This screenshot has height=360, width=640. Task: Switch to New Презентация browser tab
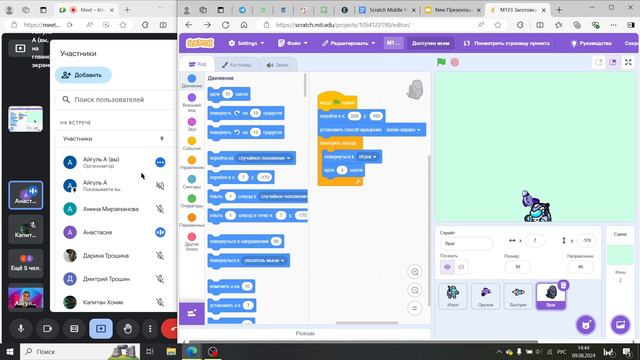[452, 10]
